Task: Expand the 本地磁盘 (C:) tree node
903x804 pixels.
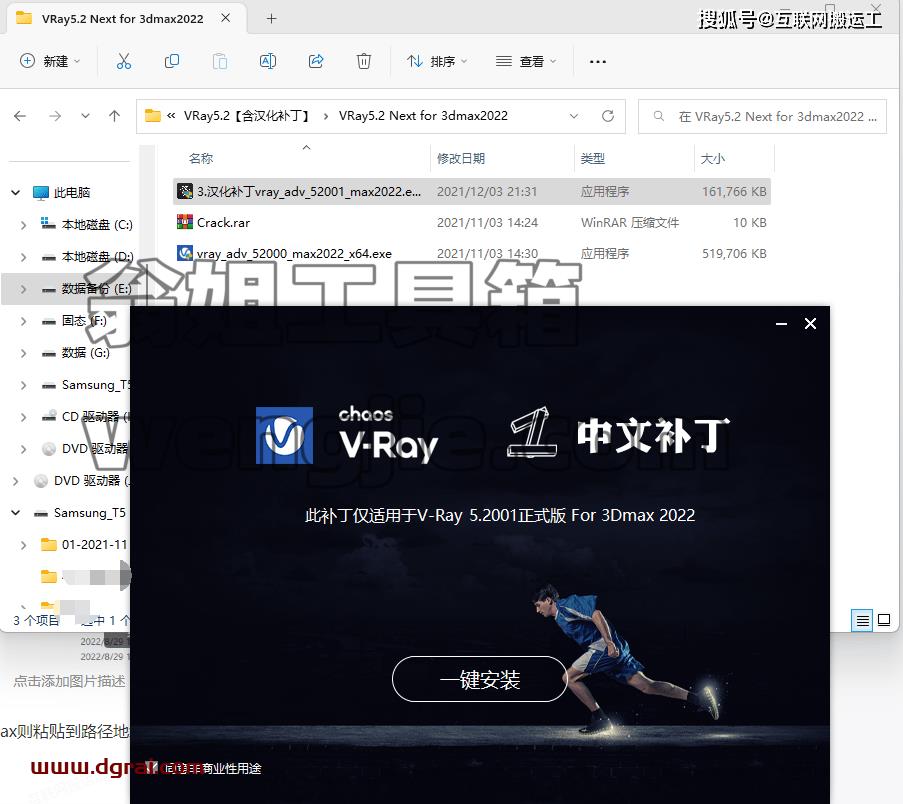Action: [24, 225]
